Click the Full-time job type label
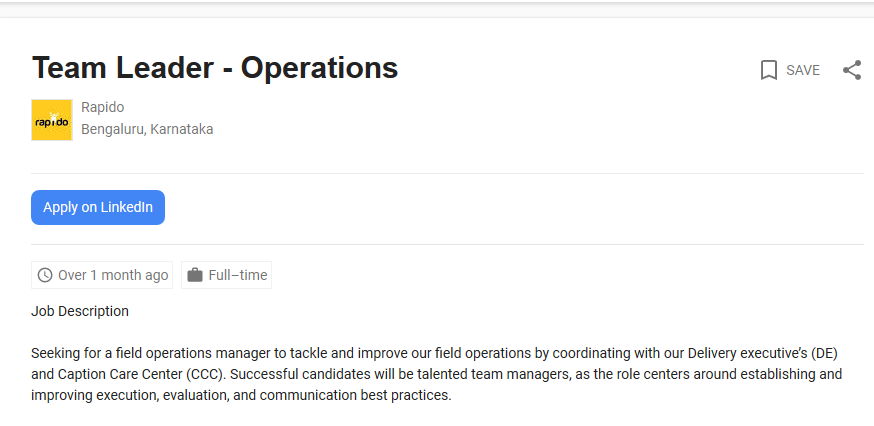874x426 pixels. tap(238, 275)
